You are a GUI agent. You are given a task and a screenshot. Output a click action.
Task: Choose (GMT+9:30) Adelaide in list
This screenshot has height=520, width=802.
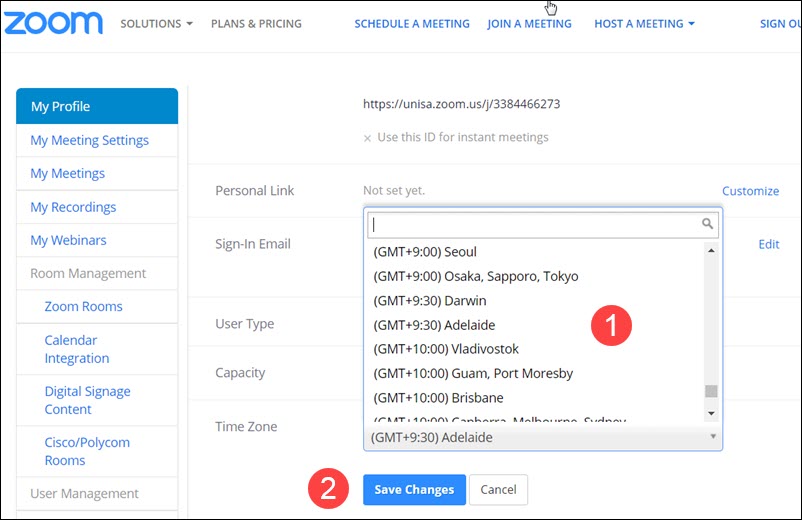click(534, 325)
